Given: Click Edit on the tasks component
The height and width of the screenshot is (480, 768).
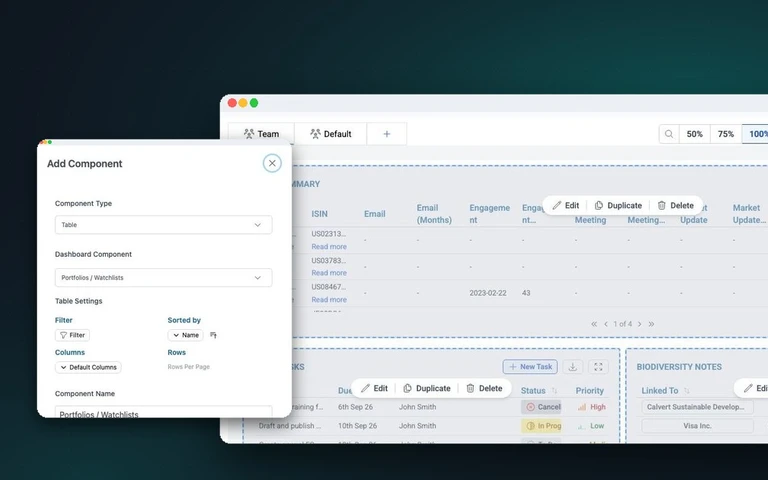Looking at the screenshot, I should click(375, 388).
